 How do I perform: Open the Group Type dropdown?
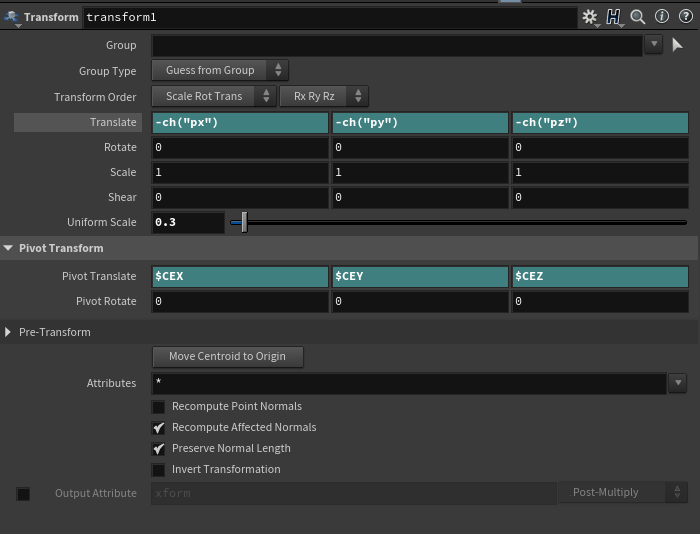tap(220, 70)
